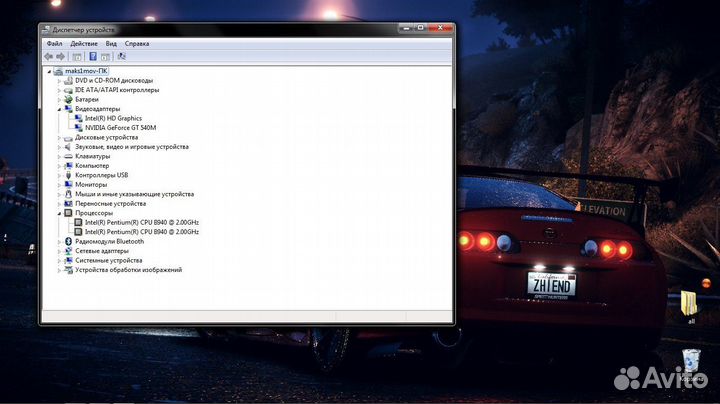Click the network icon for Сетевые адаптеры
Screen dimensions: 720x404
[68, 251]
